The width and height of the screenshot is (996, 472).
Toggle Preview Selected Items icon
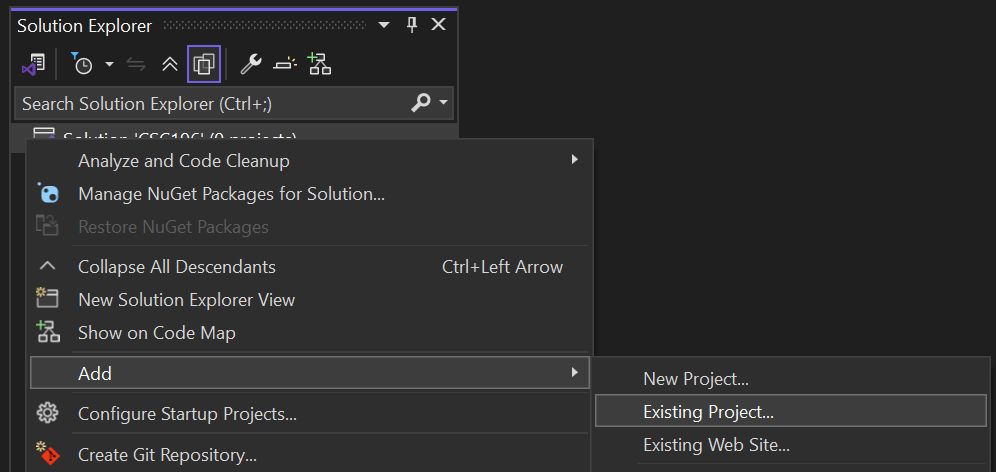pyautogui.click(x=285, y=64)
